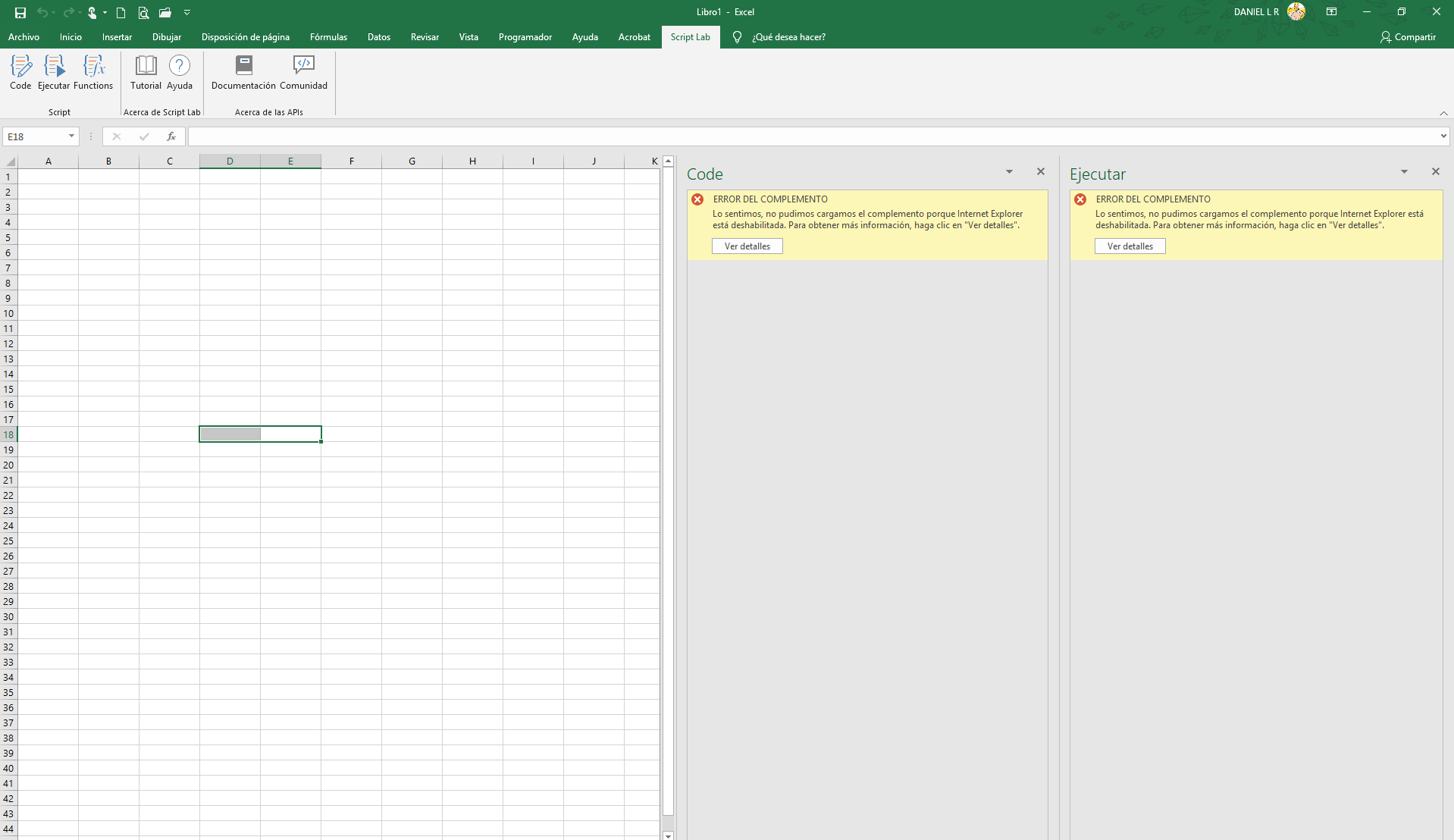Open the Script Lab Tutorial
This screenshot has height=840, width=1454.
tap(146, 73)
